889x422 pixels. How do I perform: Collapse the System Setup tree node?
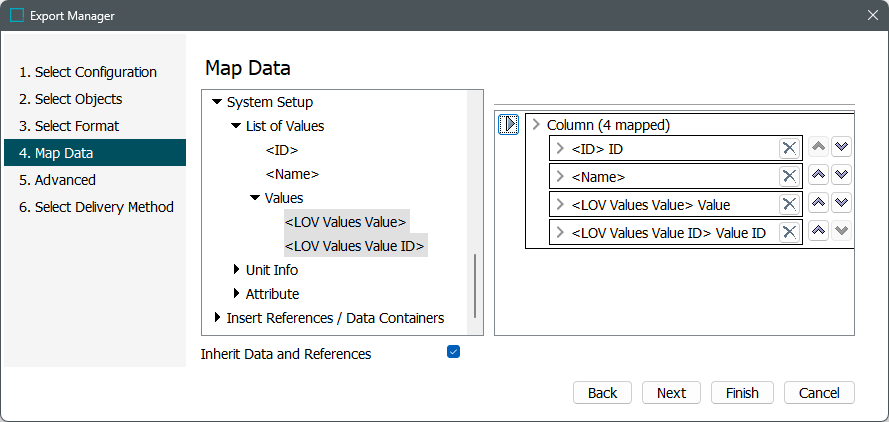pos(217,102)
